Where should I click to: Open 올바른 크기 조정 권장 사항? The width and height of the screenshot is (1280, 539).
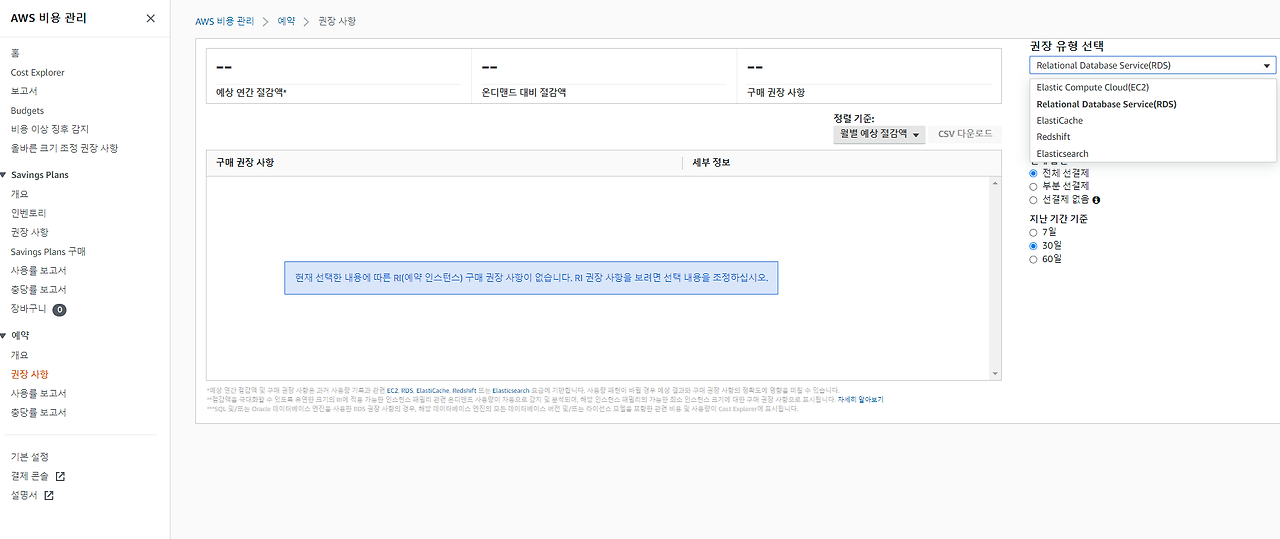coord(64,148)
